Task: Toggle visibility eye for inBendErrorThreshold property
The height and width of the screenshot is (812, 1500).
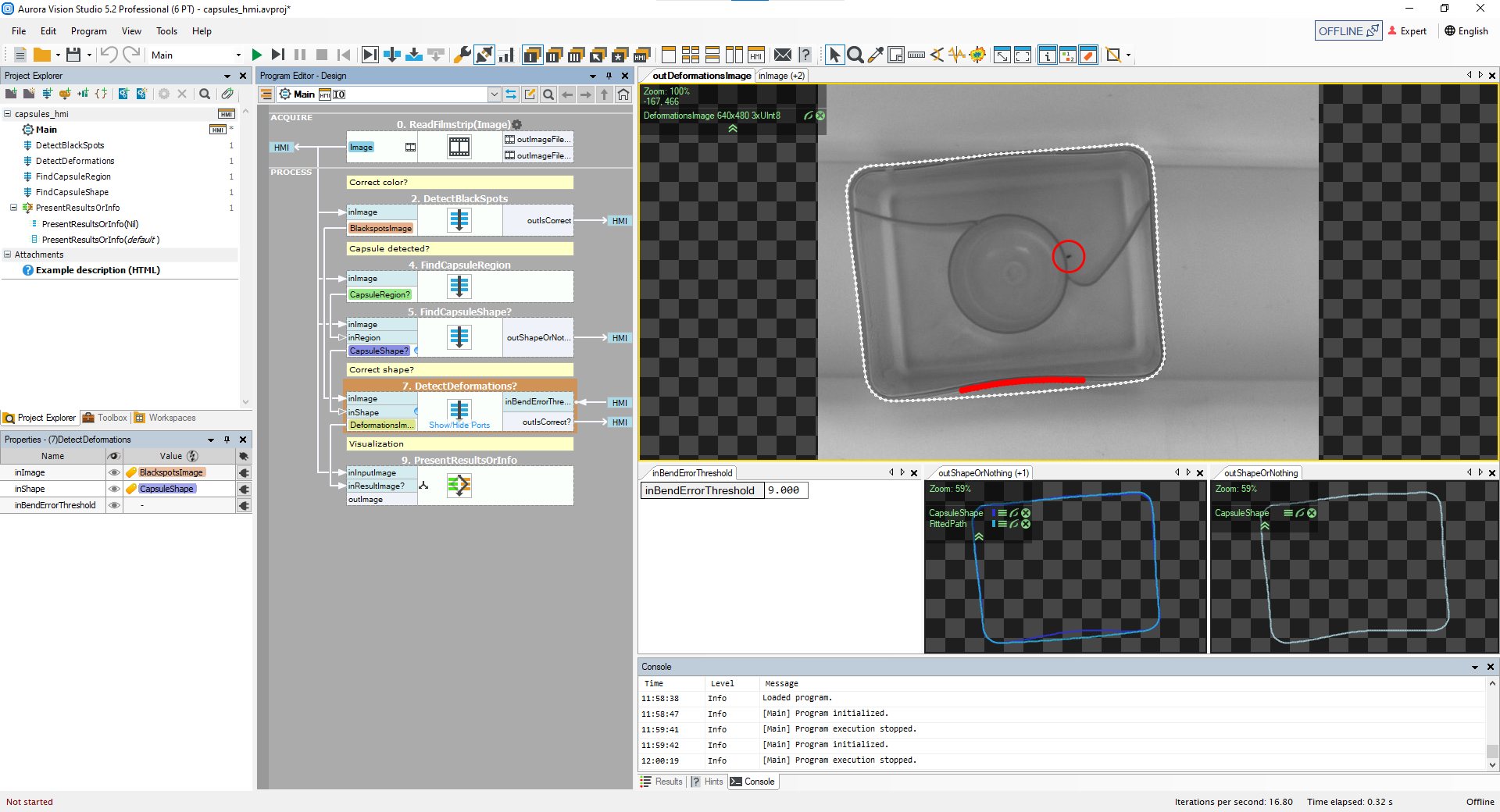Action: tap(114, 505)
